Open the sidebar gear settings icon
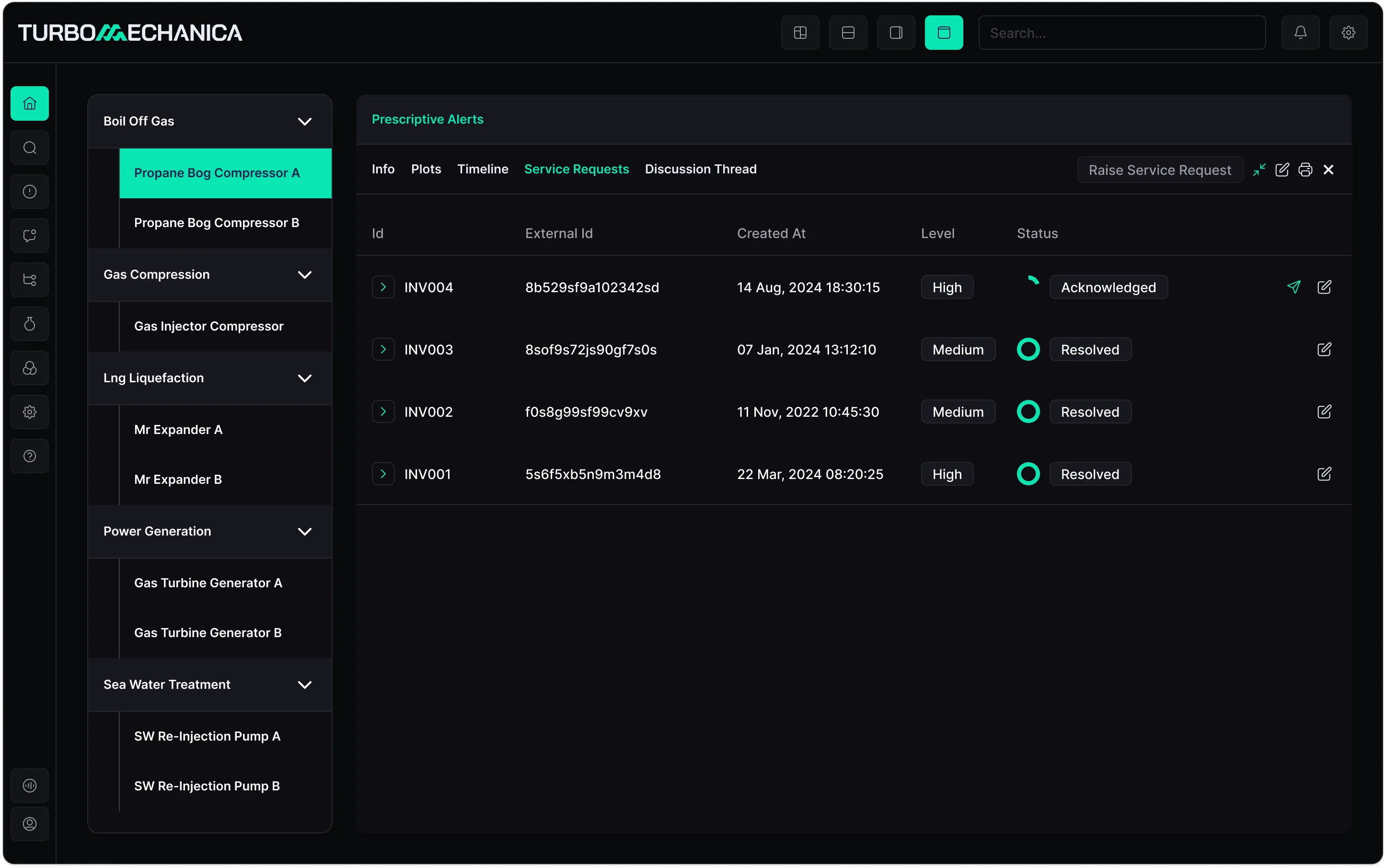1386x868 pixels. pos(29,411)
